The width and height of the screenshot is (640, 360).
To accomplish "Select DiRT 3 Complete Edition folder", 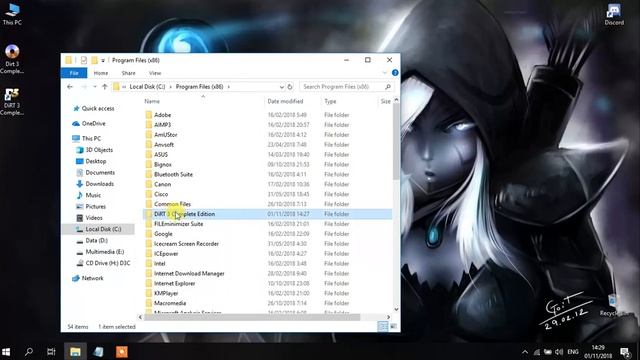I will pos(267,214).
